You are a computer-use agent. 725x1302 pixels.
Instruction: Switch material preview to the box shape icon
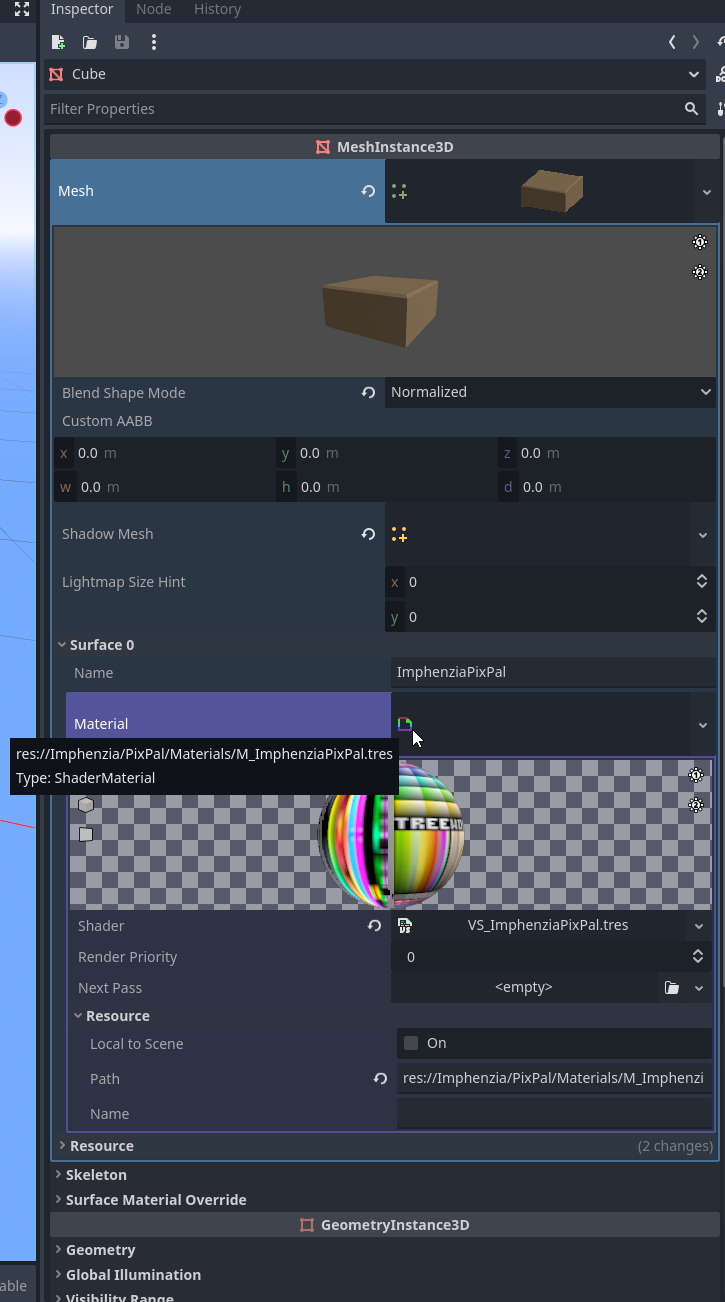86,834
